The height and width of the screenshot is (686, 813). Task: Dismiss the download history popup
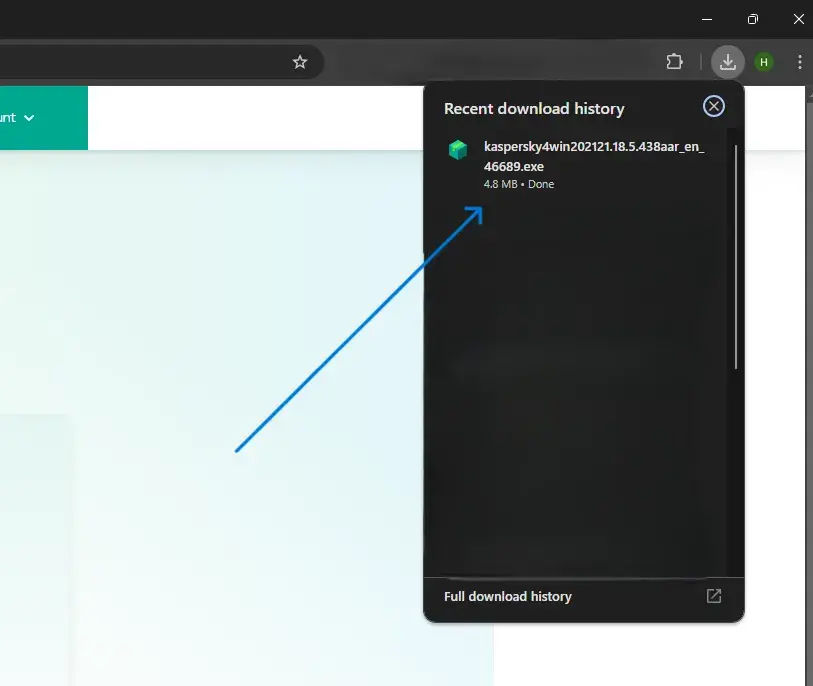pyautogui.click(x=713, y=106)
